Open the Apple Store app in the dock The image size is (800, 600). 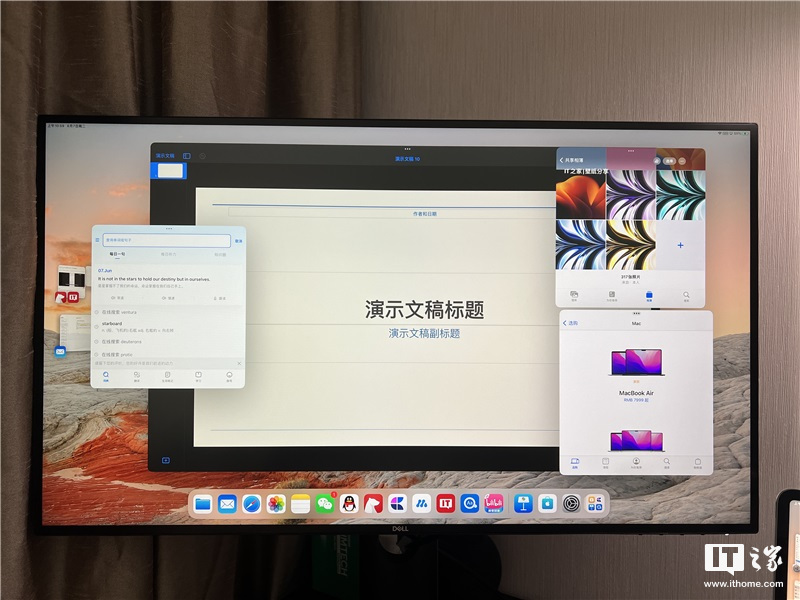[x=547, y=504]
